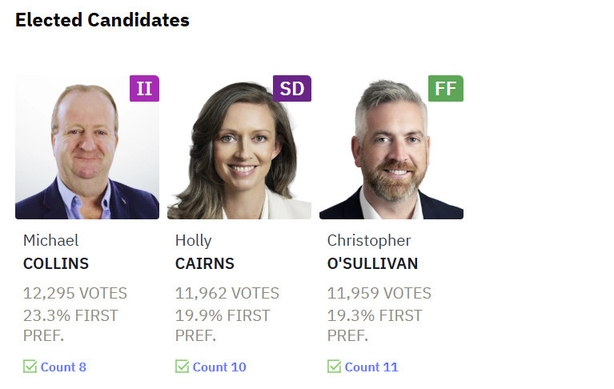Select Michael Collins's portrait photo

(87, 147)
